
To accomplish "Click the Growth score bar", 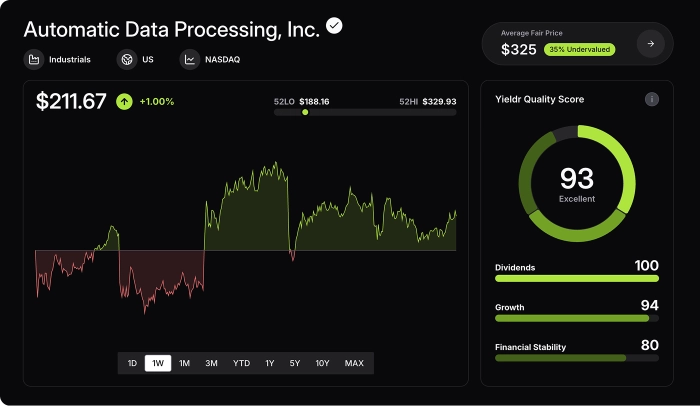I will tap(577, 318).
